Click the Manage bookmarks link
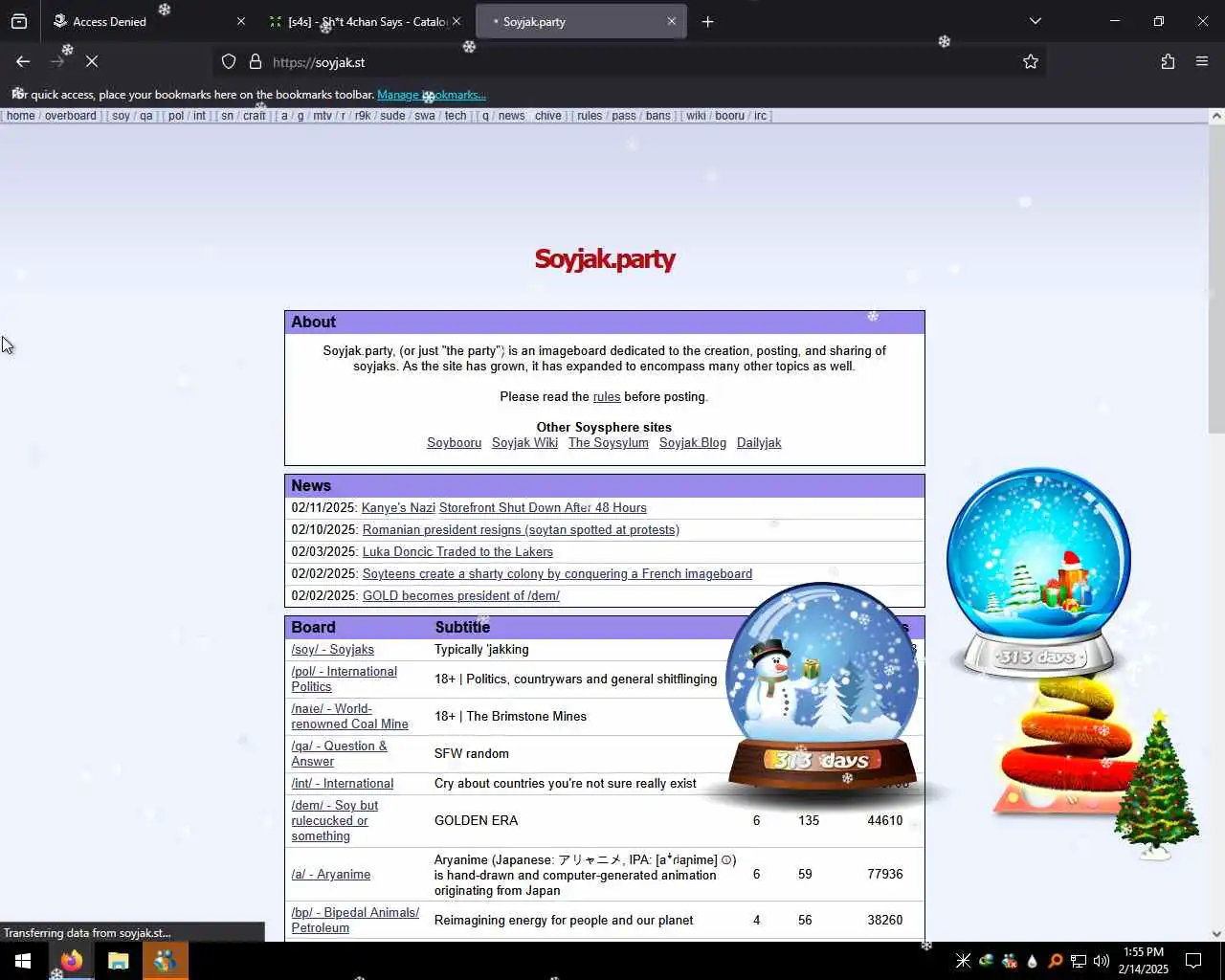This screenshot has width=1225, height=980. (431, 95)
